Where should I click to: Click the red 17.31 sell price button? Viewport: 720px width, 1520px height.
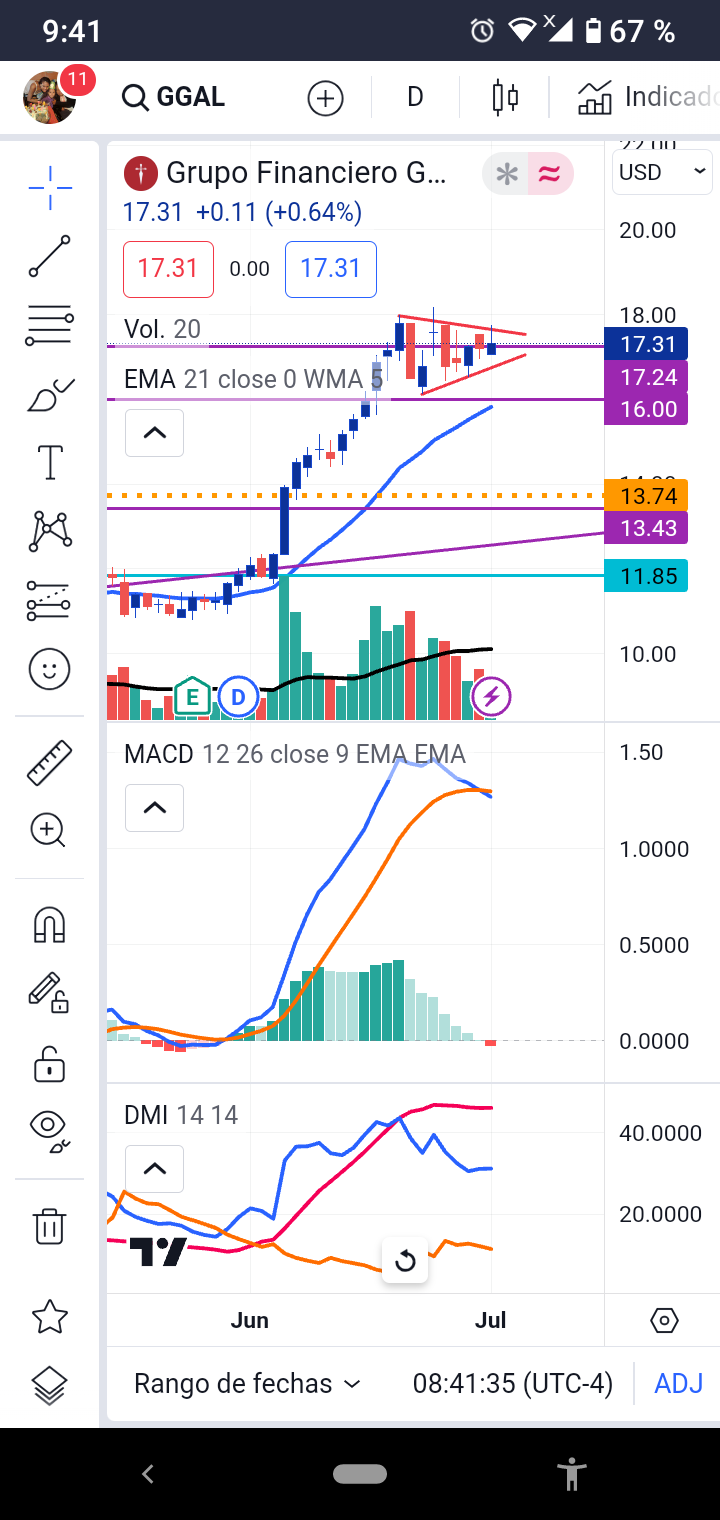[x=168, y=269]
